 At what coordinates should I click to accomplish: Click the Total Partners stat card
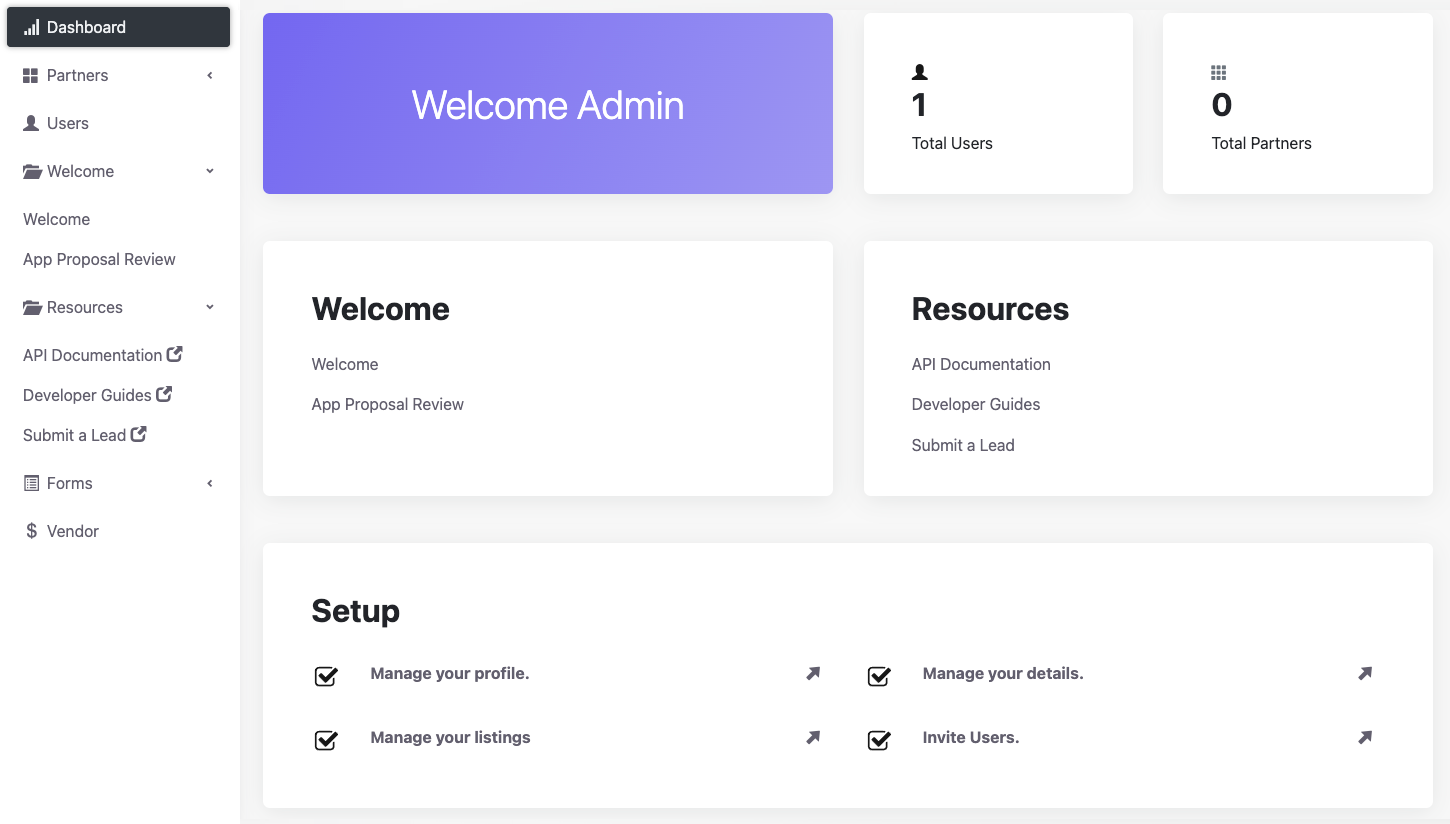point(1297,104)
